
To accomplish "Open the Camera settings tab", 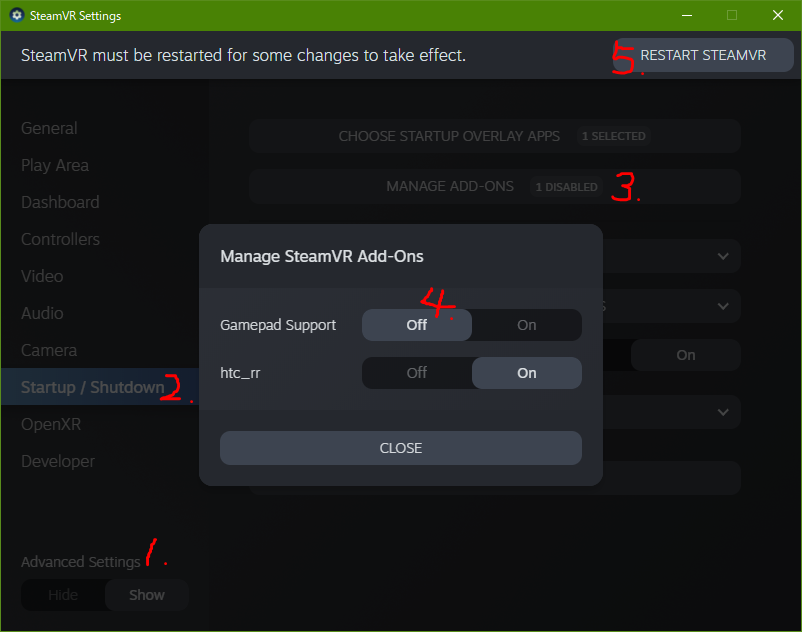I will pyautogui.click(x=49, y=350).
